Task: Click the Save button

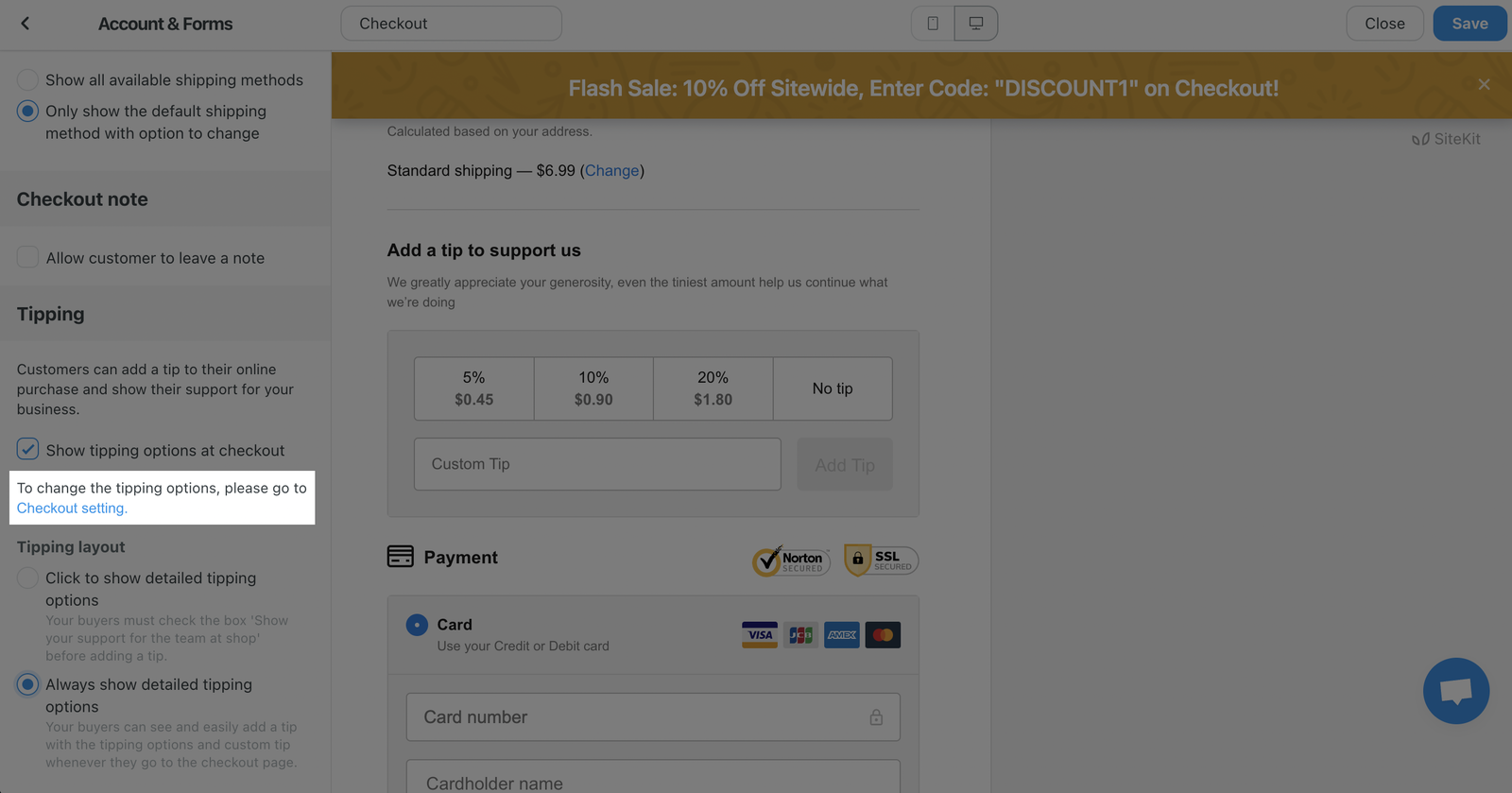Action: coord(1469,24)
